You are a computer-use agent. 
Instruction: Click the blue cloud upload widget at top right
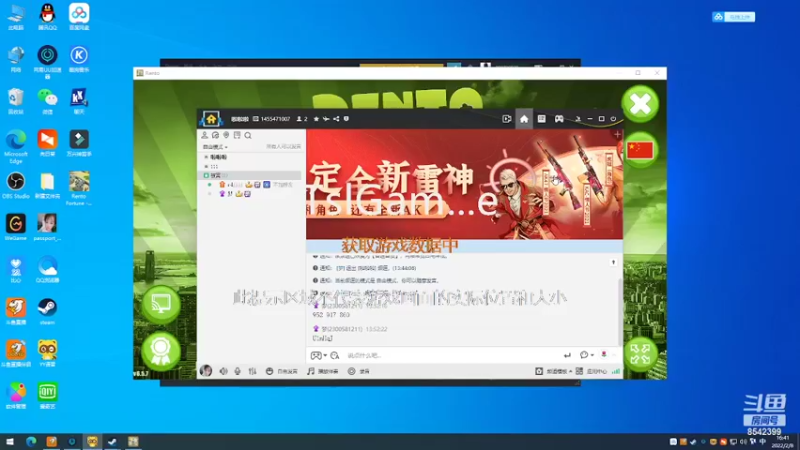click(x=734, y=17)
